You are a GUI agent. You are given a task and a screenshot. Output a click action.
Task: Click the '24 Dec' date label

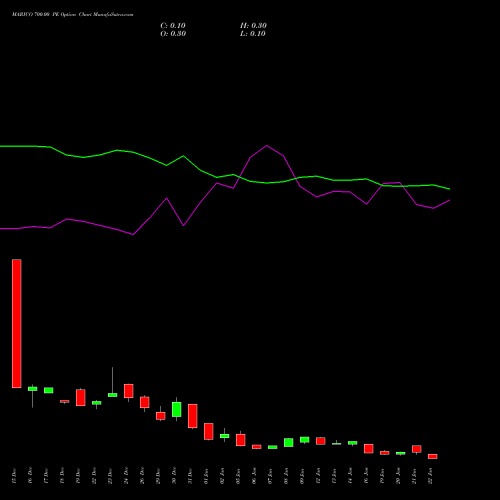126,476
